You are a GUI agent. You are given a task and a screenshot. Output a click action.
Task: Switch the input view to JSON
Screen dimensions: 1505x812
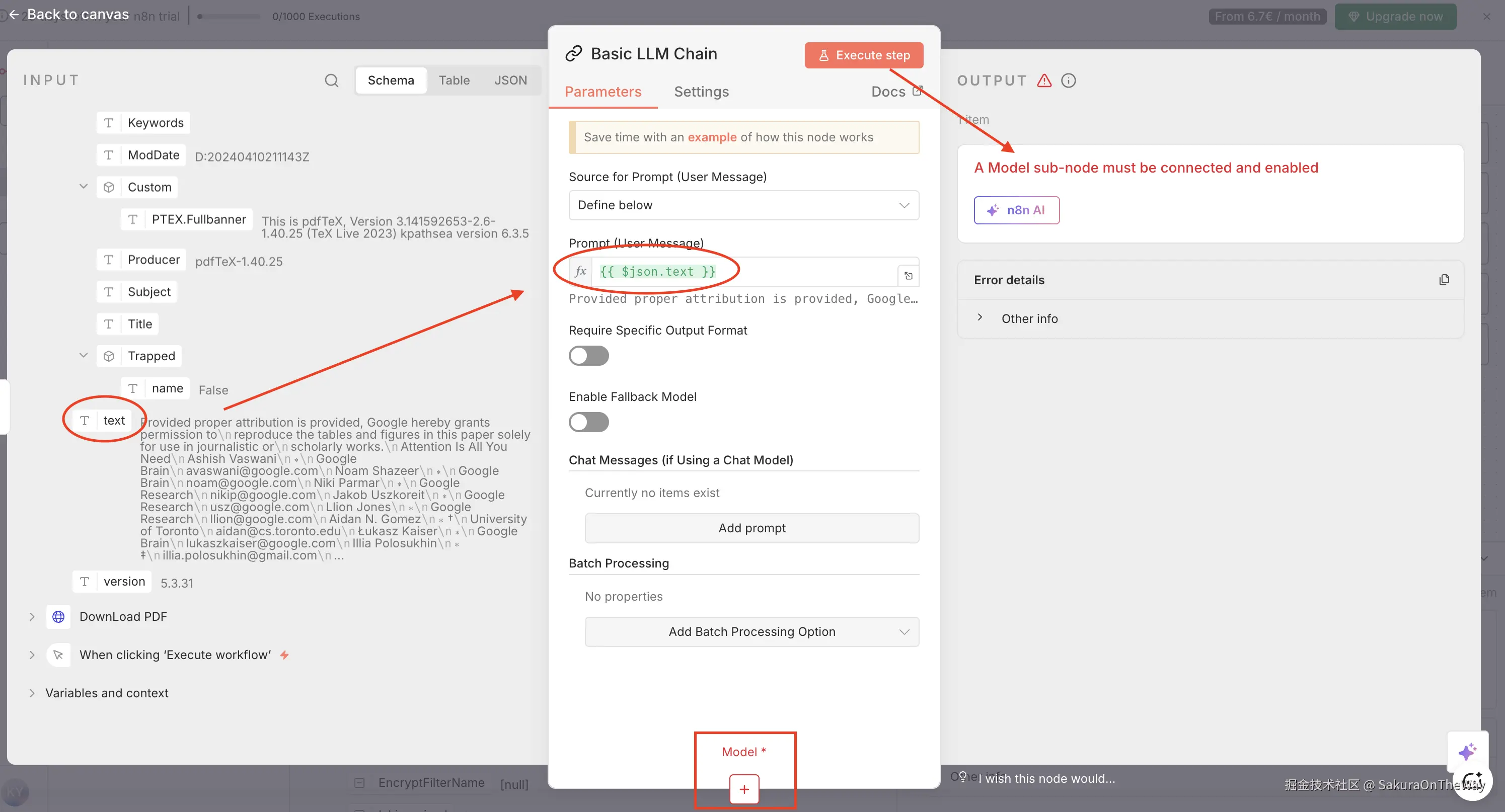pos(510,80)
